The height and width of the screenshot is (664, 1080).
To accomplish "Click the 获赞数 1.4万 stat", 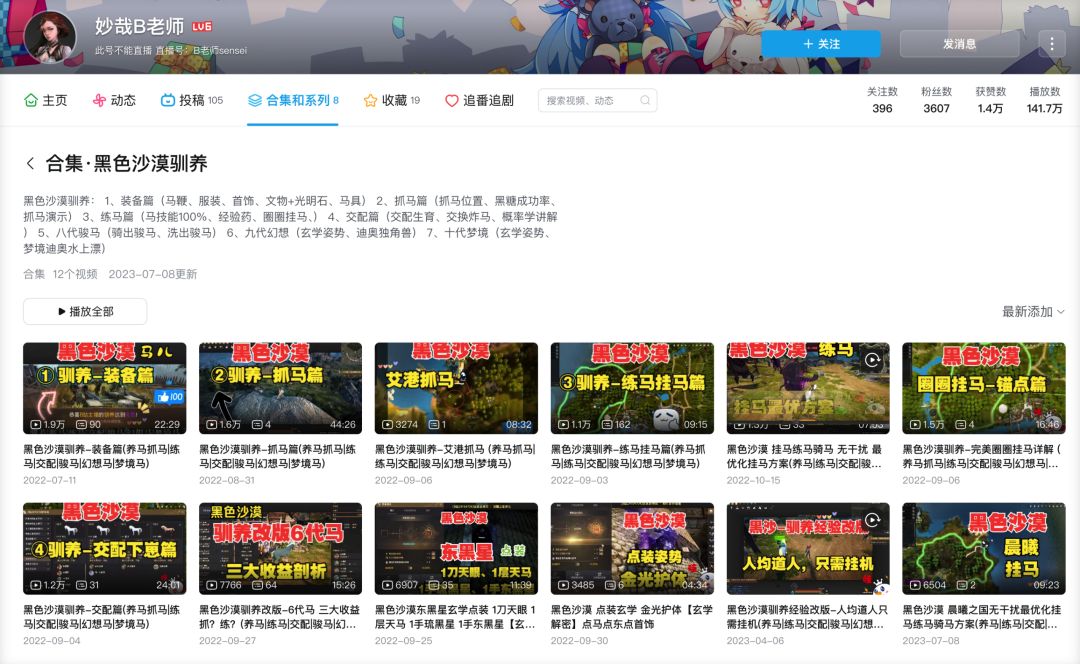I will (x=990, y=100).
